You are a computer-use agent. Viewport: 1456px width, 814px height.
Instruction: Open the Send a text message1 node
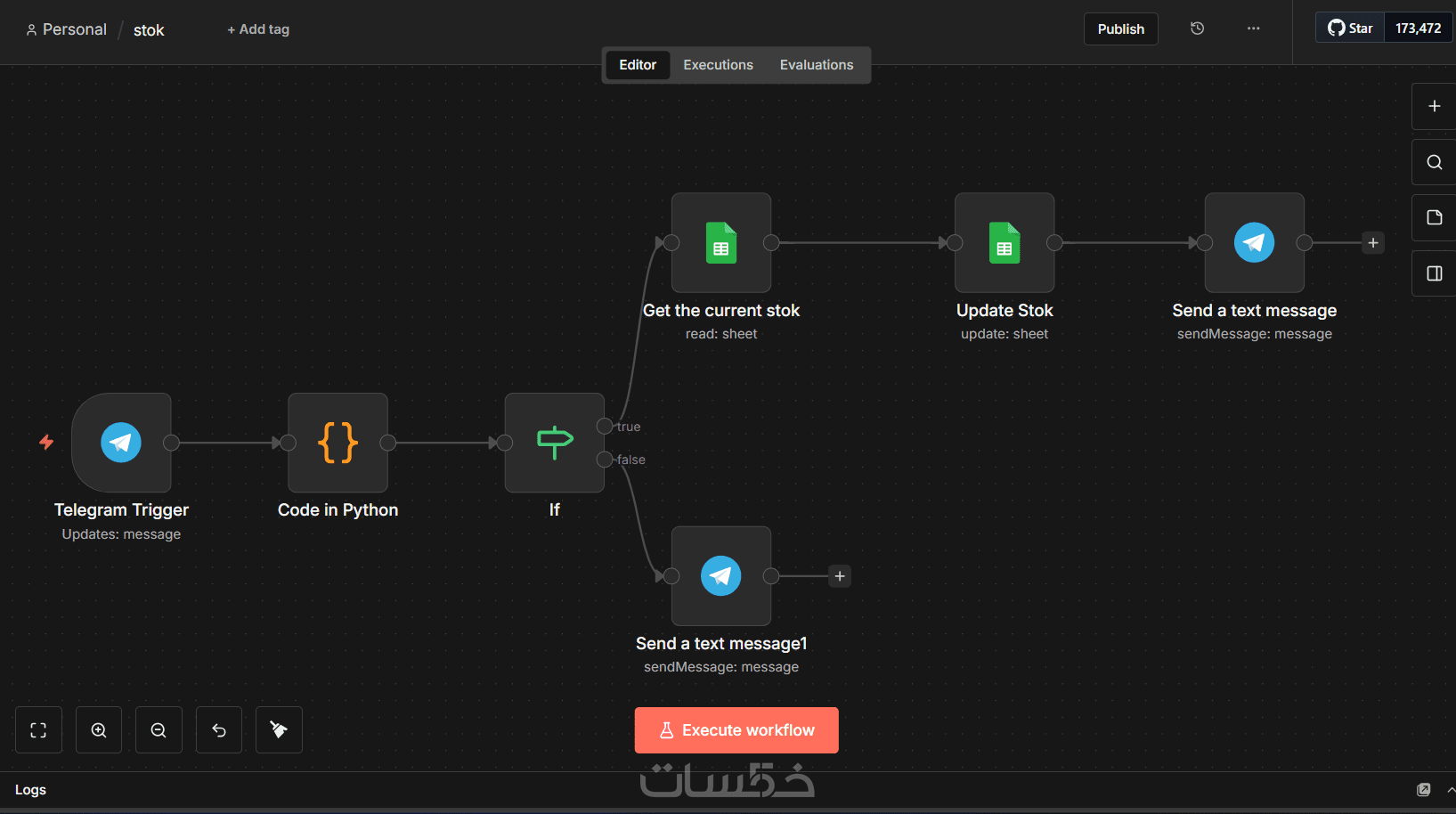[x=721, y=576]
